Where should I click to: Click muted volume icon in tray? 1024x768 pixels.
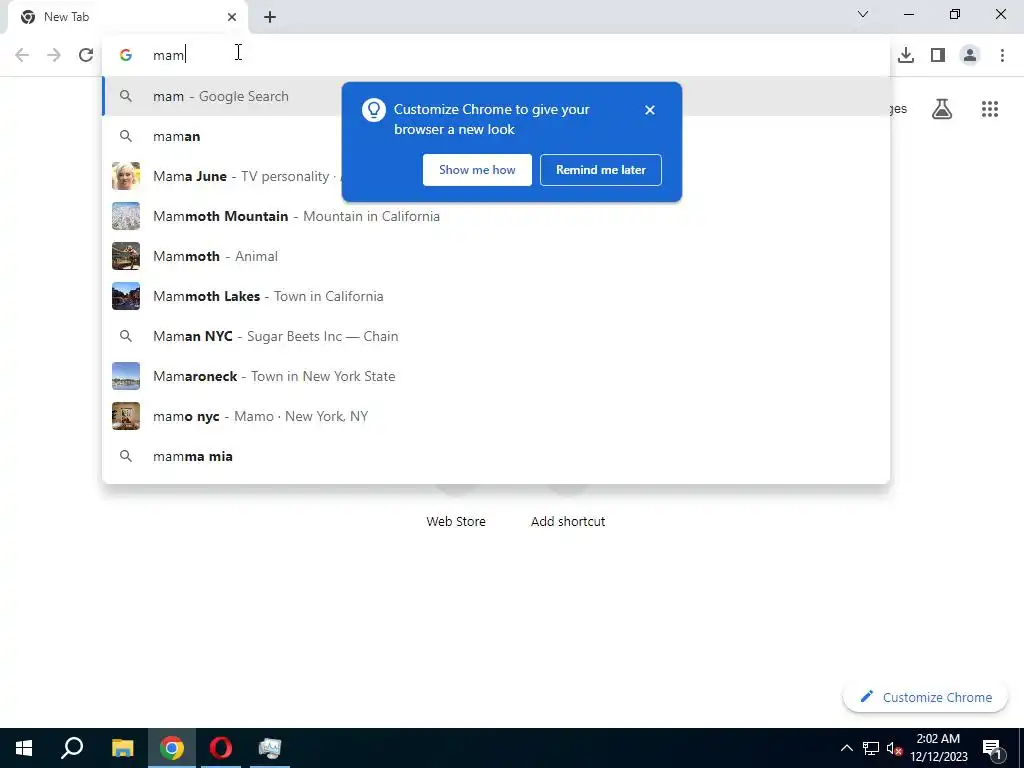pos(894,748)
